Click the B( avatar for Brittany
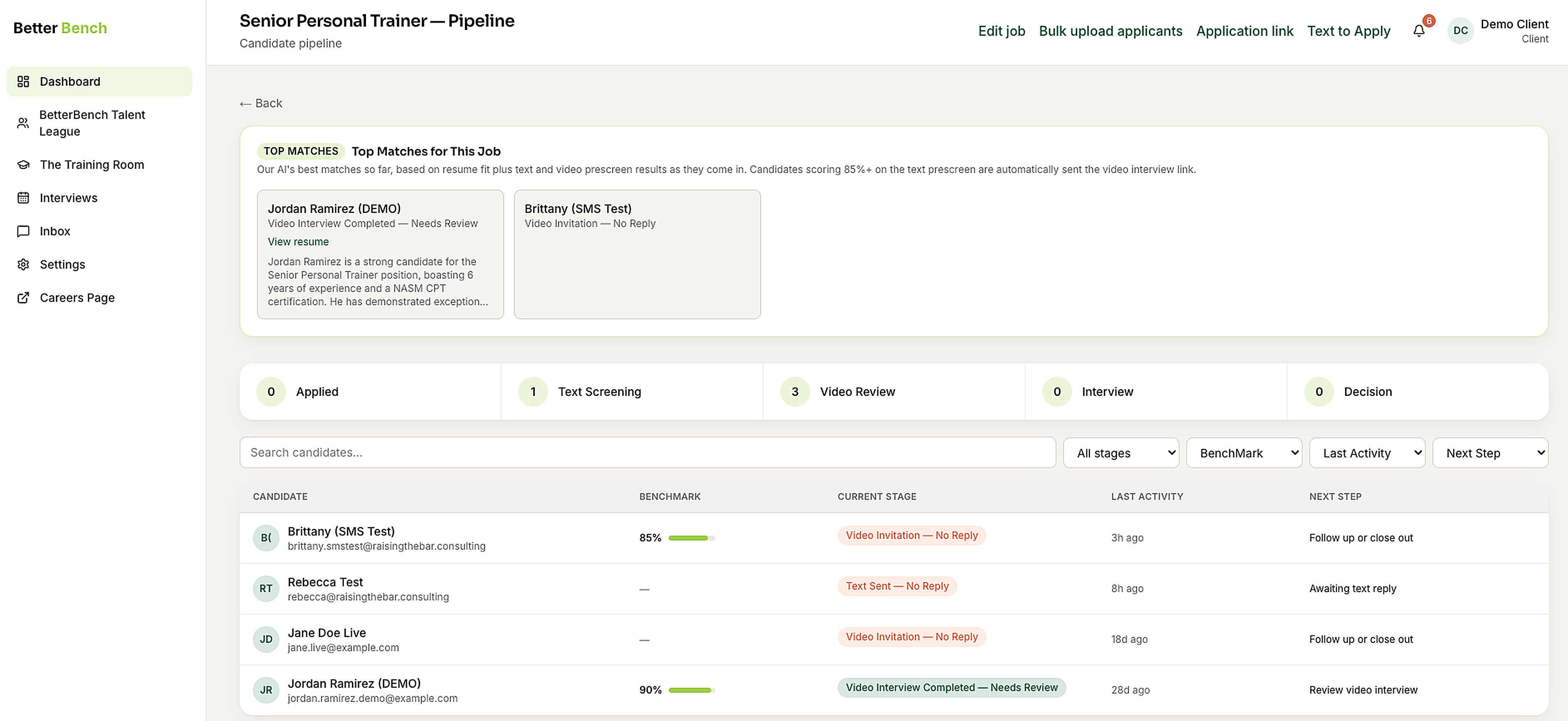The width and height of the screenshot is (1568, 721). click(x=266, y=538)
